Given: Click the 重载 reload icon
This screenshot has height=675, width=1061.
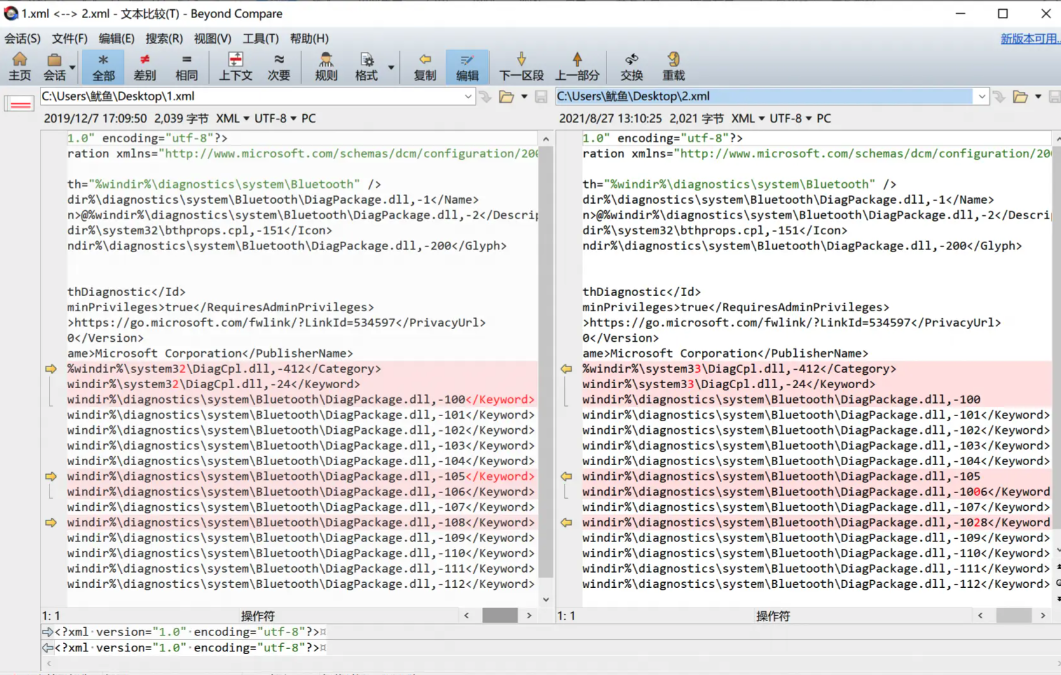Looking at the screenshot, I should (x=673, y=66).
